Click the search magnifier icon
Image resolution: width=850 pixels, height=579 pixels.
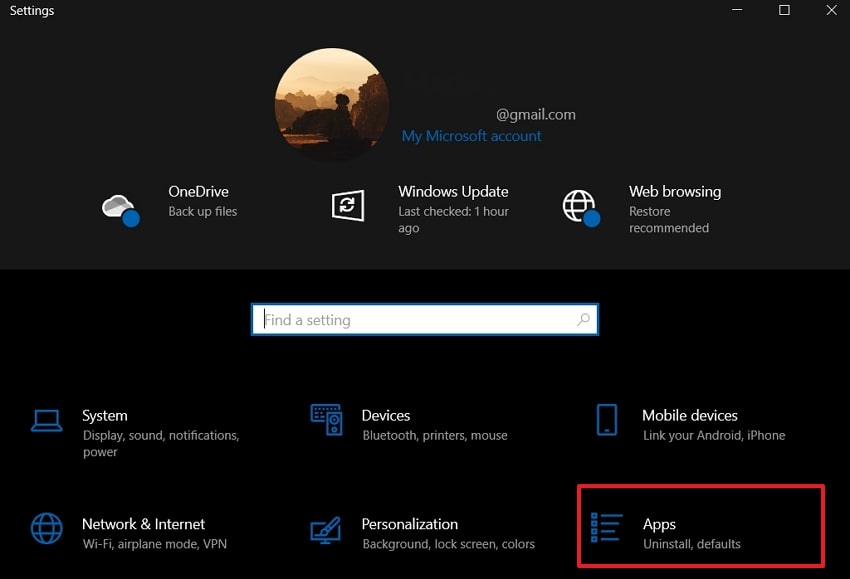coord(583,319)
